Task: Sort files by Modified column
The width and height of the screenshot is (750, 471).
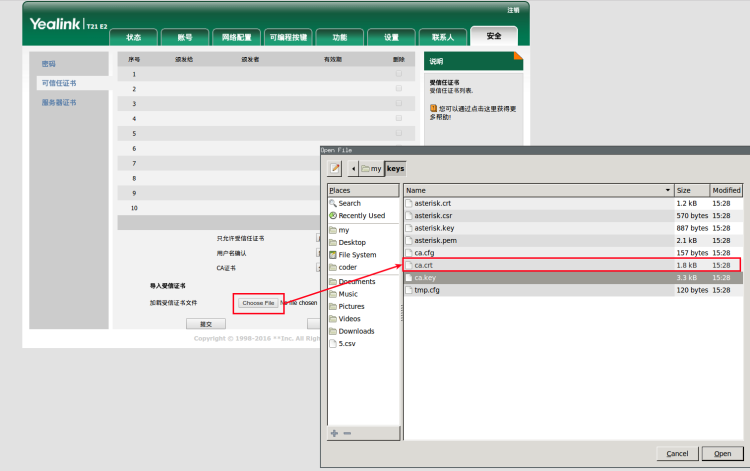Action: (x=725, y=190)
